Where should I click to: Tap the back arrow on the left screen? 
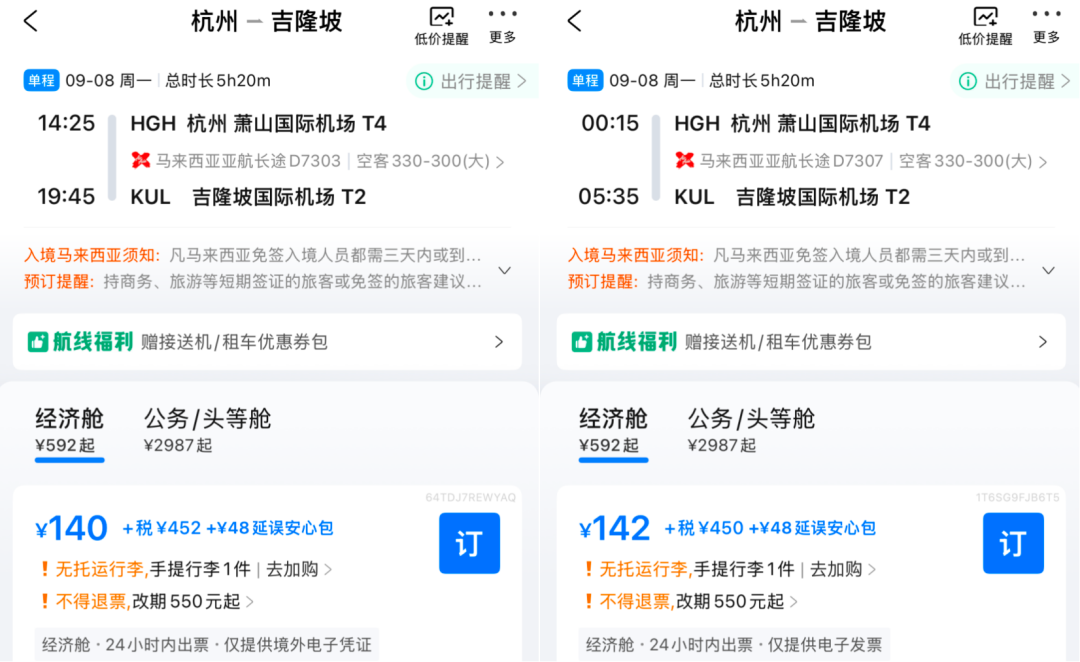[x=30, y=21]
